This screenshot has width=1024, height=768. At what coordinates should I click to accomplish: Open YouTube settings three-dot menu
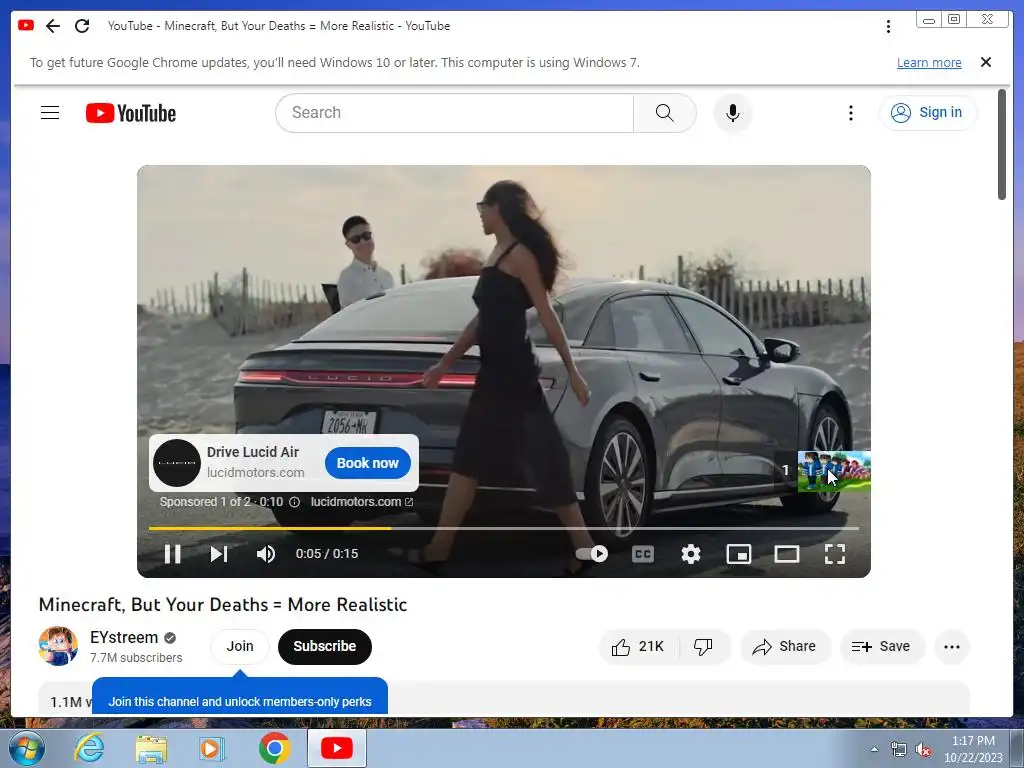[850, 113]
